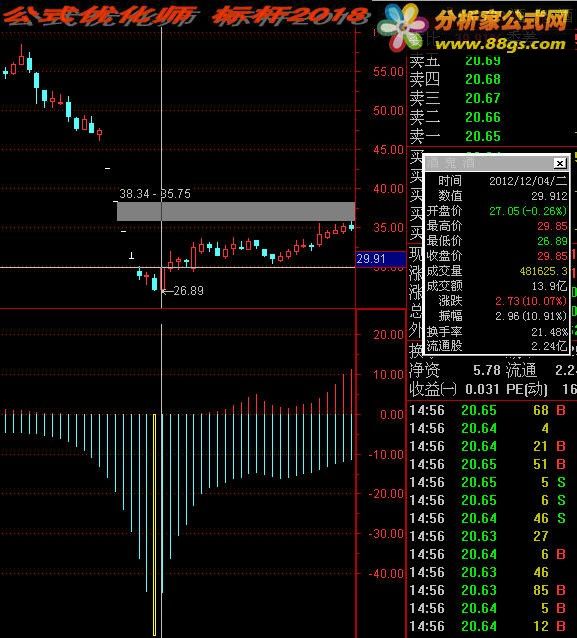Click the 55.00 price axis label

click(x=388, y=72)
